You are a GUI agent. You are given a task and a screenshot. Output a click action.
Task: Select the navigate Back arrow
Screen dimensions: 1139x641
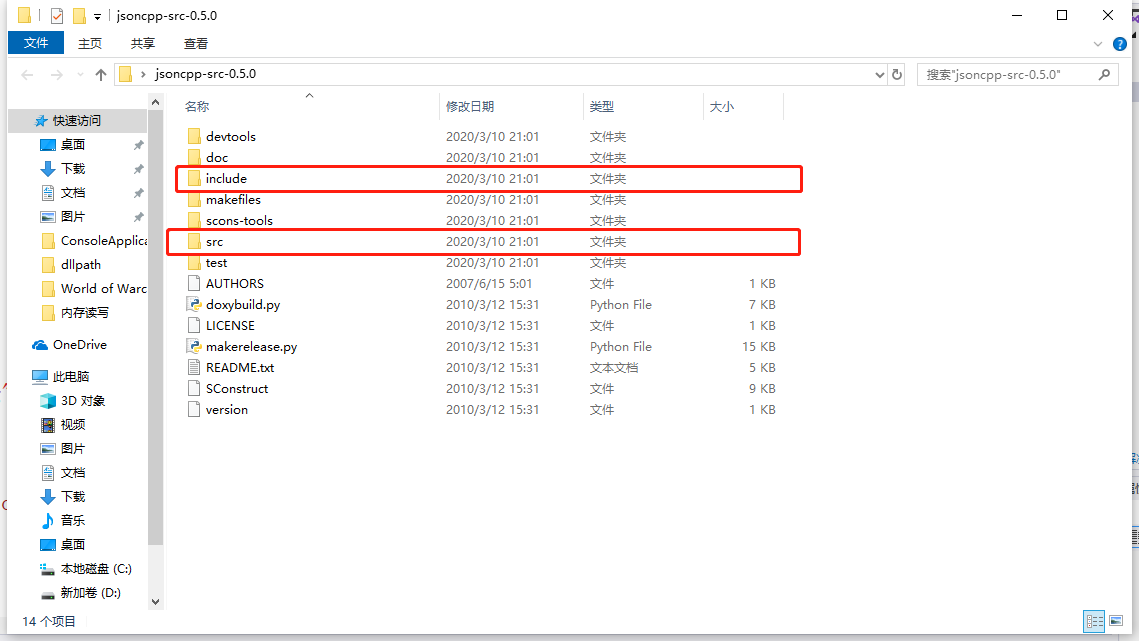(x=27, y=74)
